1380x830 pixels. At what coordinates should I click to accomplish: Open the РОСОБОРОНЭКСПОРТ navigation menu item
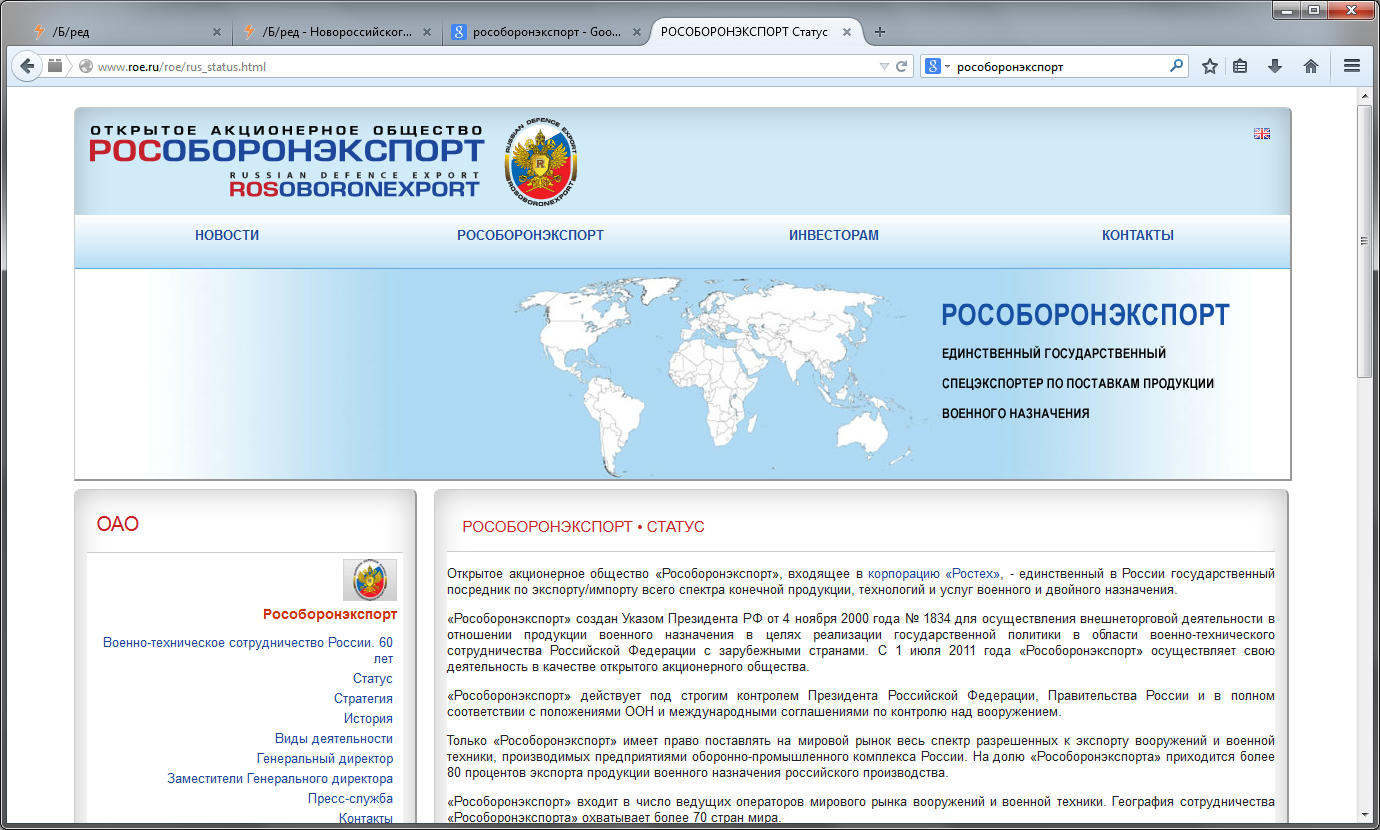tap(530, 236)
